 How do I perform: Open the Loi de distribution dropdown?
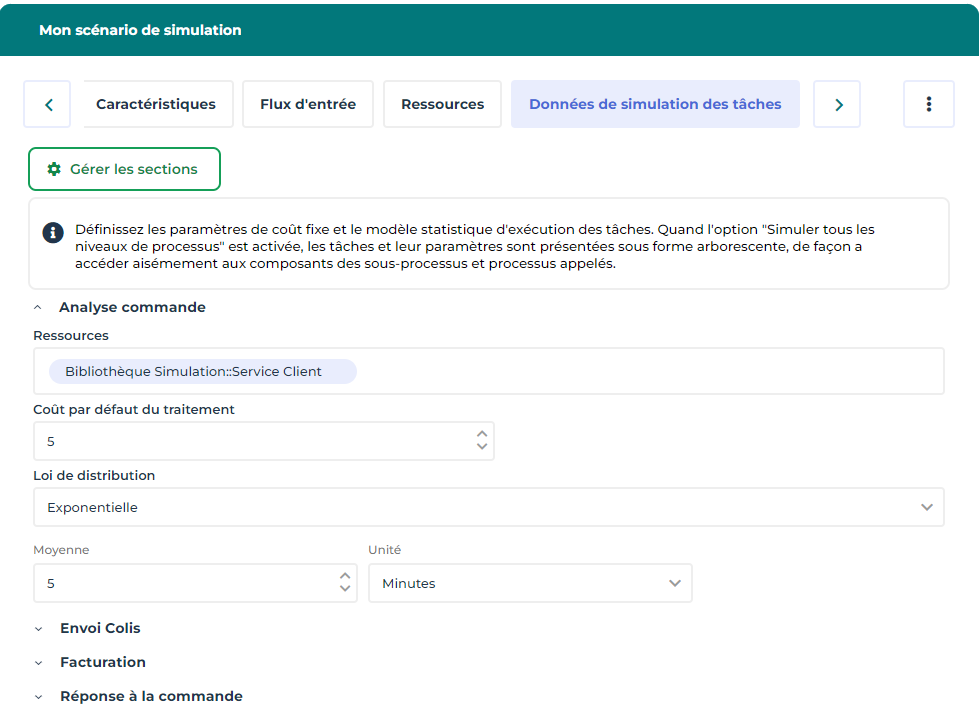coord(488,507)
